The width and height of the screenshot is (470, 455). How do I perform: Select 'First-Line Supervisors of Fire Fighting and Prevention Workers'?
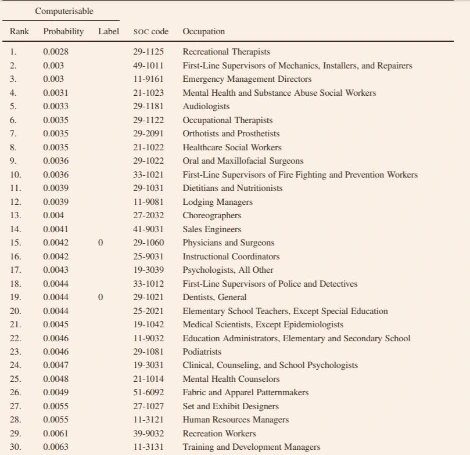(x=300, y=175)
